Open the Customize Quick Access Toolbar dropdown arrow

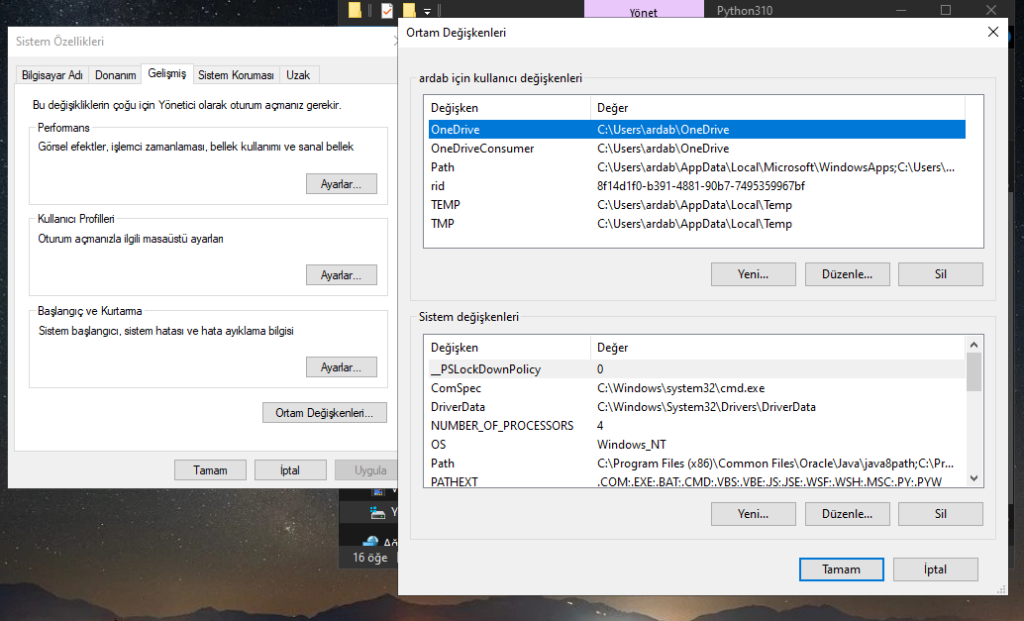(428, 11)
